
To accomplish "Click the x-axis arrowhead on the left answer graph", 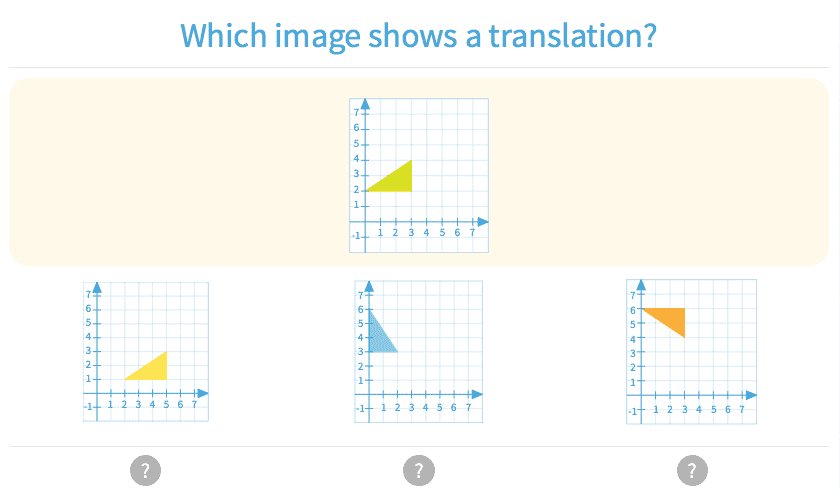I will tap(203, 393).
